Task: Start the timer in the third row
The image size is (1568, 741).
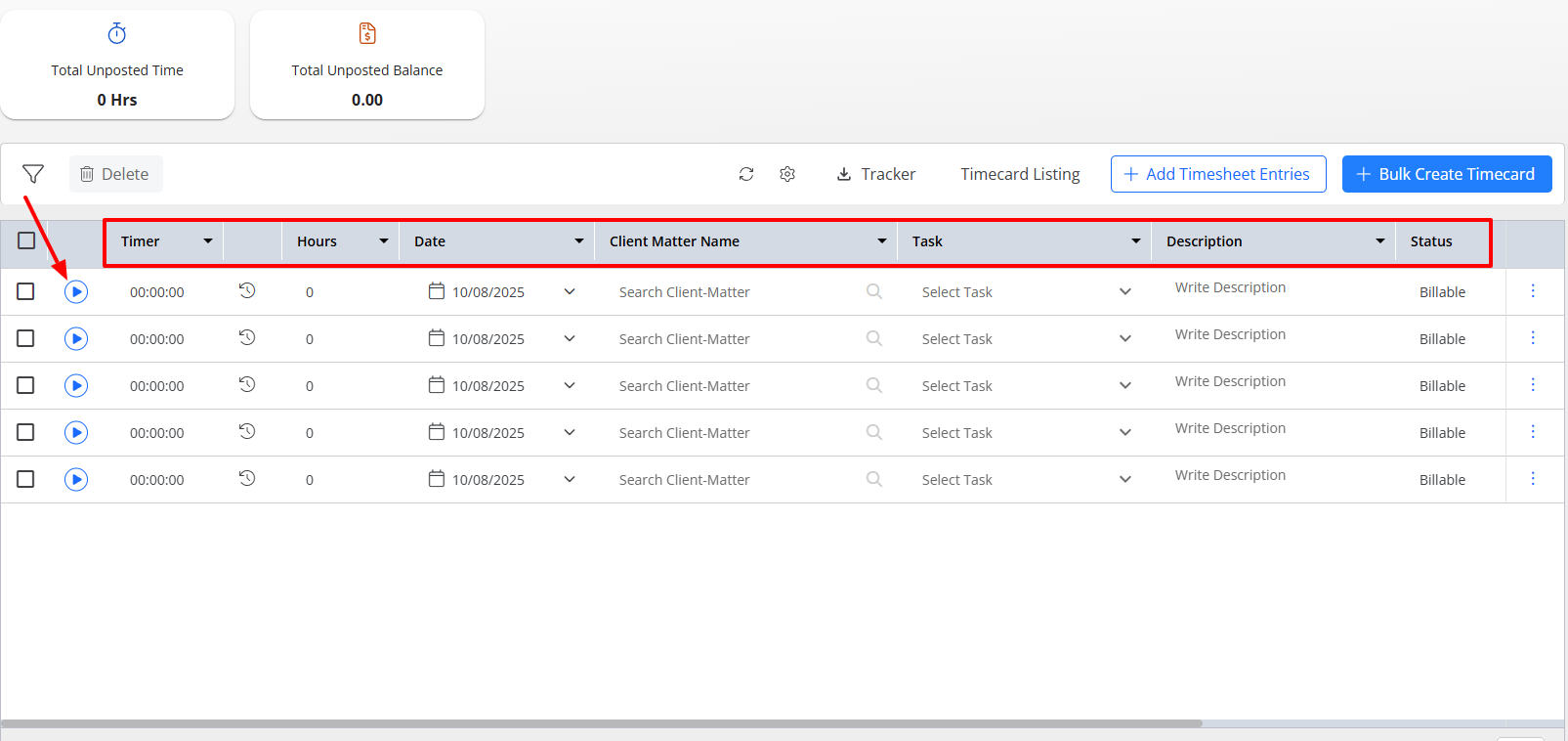Action: (x=76, y=385)
